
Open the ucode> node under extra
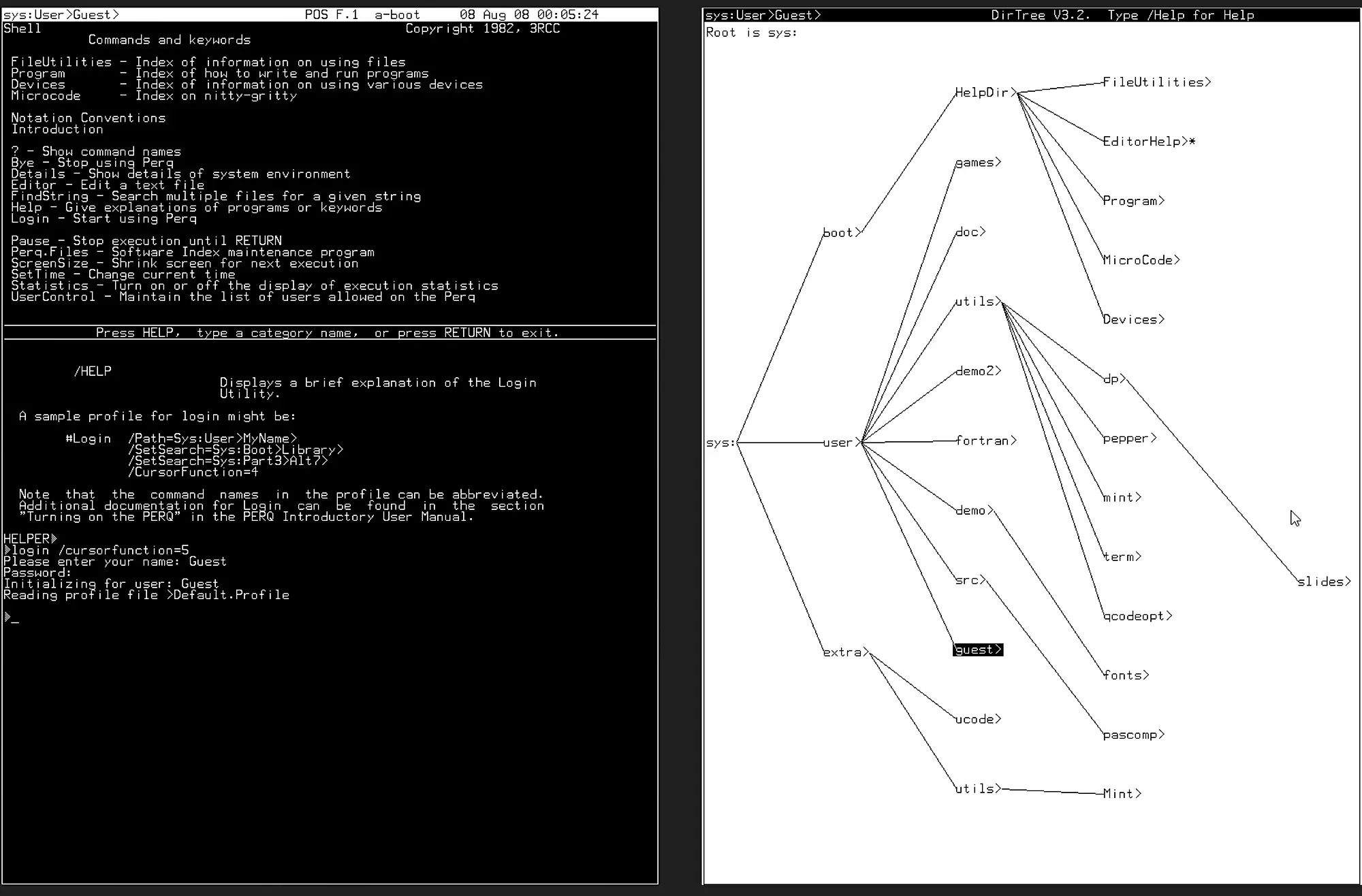click(x=978, y=718)
